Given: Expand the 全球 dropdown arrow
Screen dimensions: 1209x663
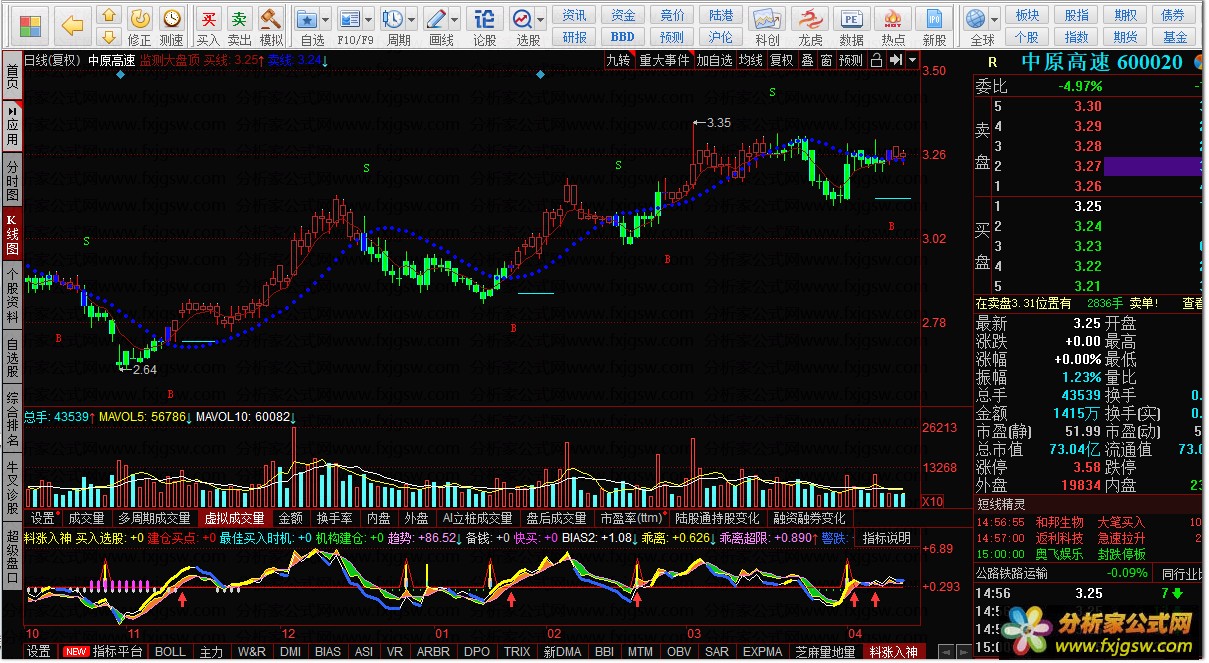Looking at the screenshot, I should [x=996, y=19].
